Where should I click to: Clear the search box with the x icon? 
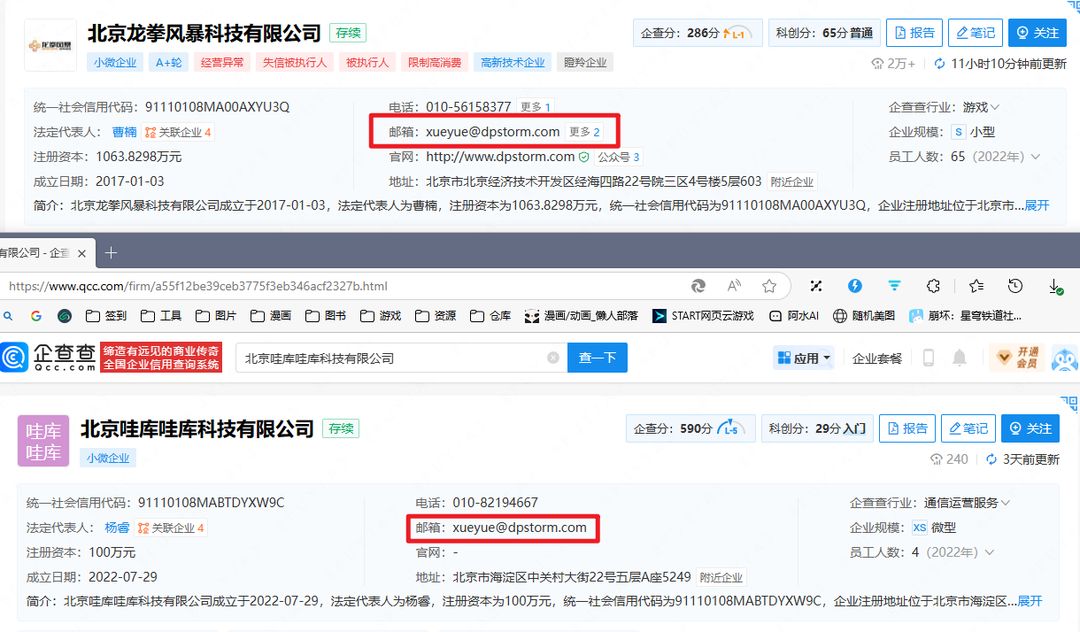552,358
